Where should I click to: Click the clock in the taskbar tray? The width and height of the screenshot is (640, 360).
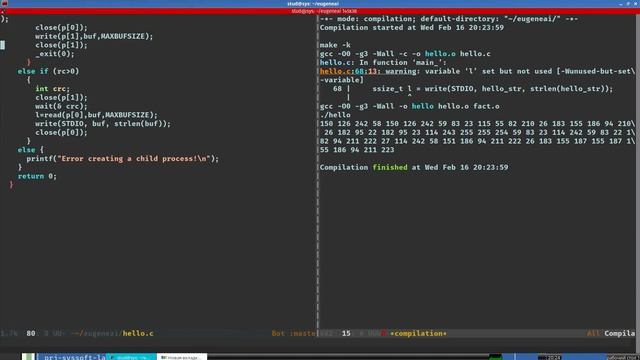[x=549, y=358]
